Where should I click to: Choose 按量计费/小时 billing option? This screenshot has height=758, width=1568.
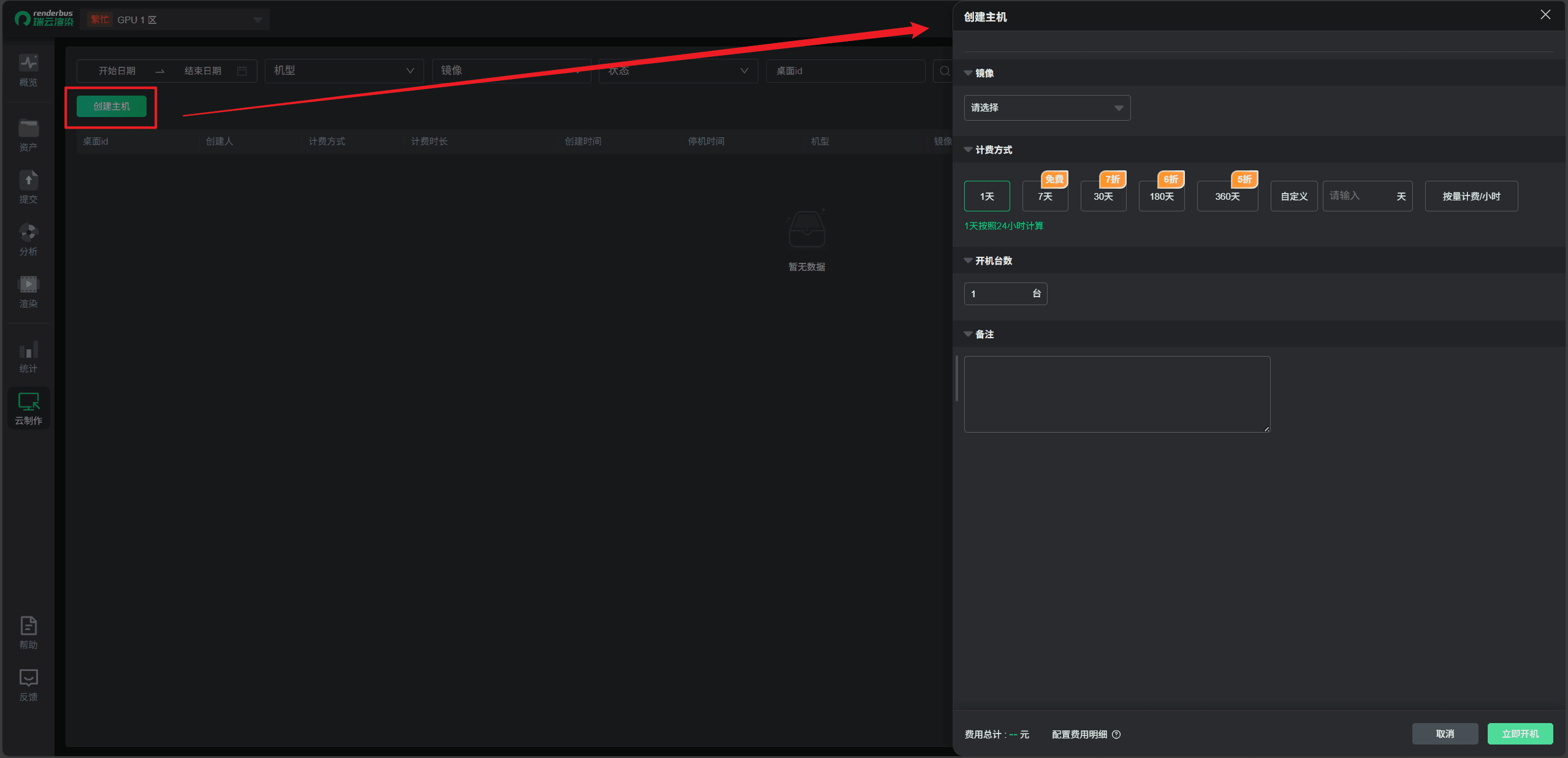tap(1471, 196)
